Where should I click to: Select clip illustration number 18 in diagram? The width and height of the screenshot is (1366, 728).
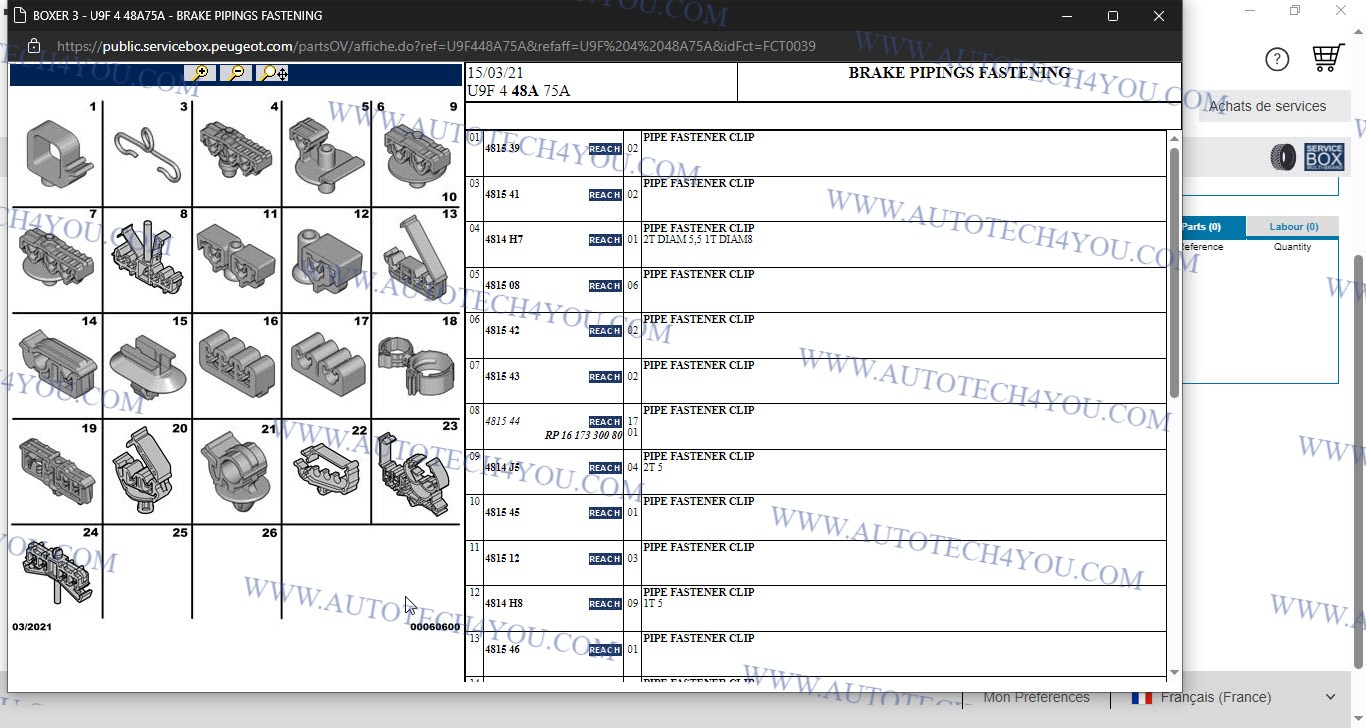pos(415,366)
